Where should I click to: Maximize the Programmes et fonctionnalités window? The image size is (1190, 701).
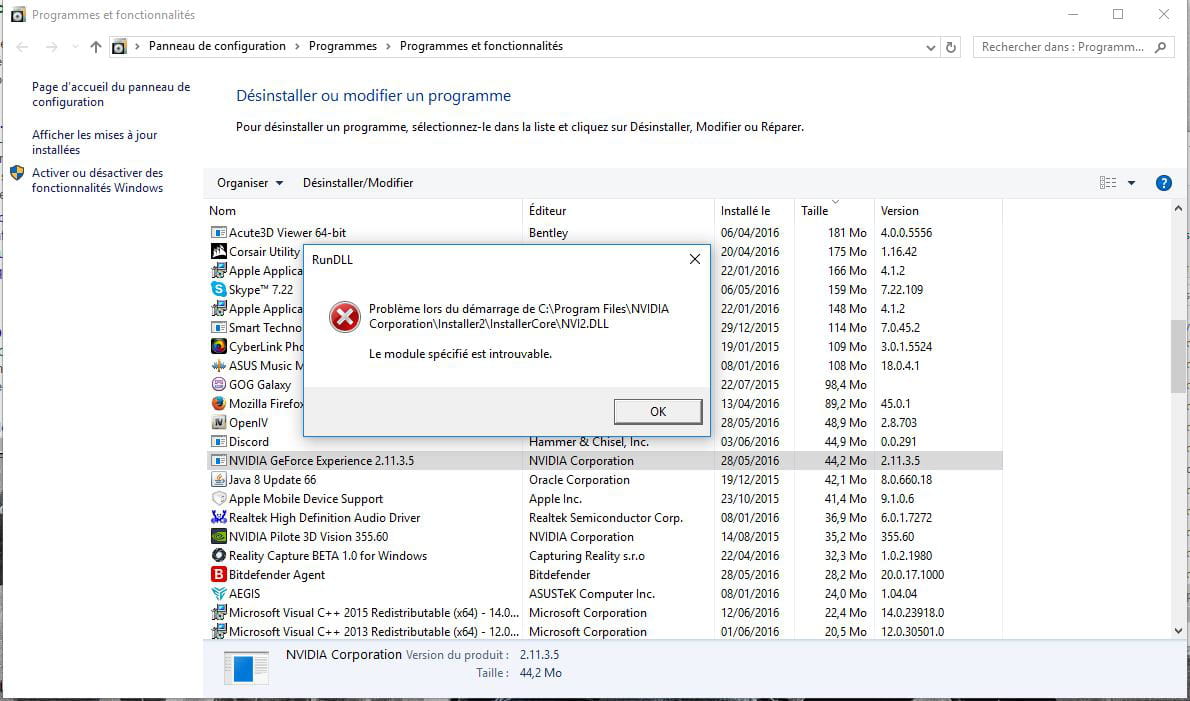coord(1118,14)
